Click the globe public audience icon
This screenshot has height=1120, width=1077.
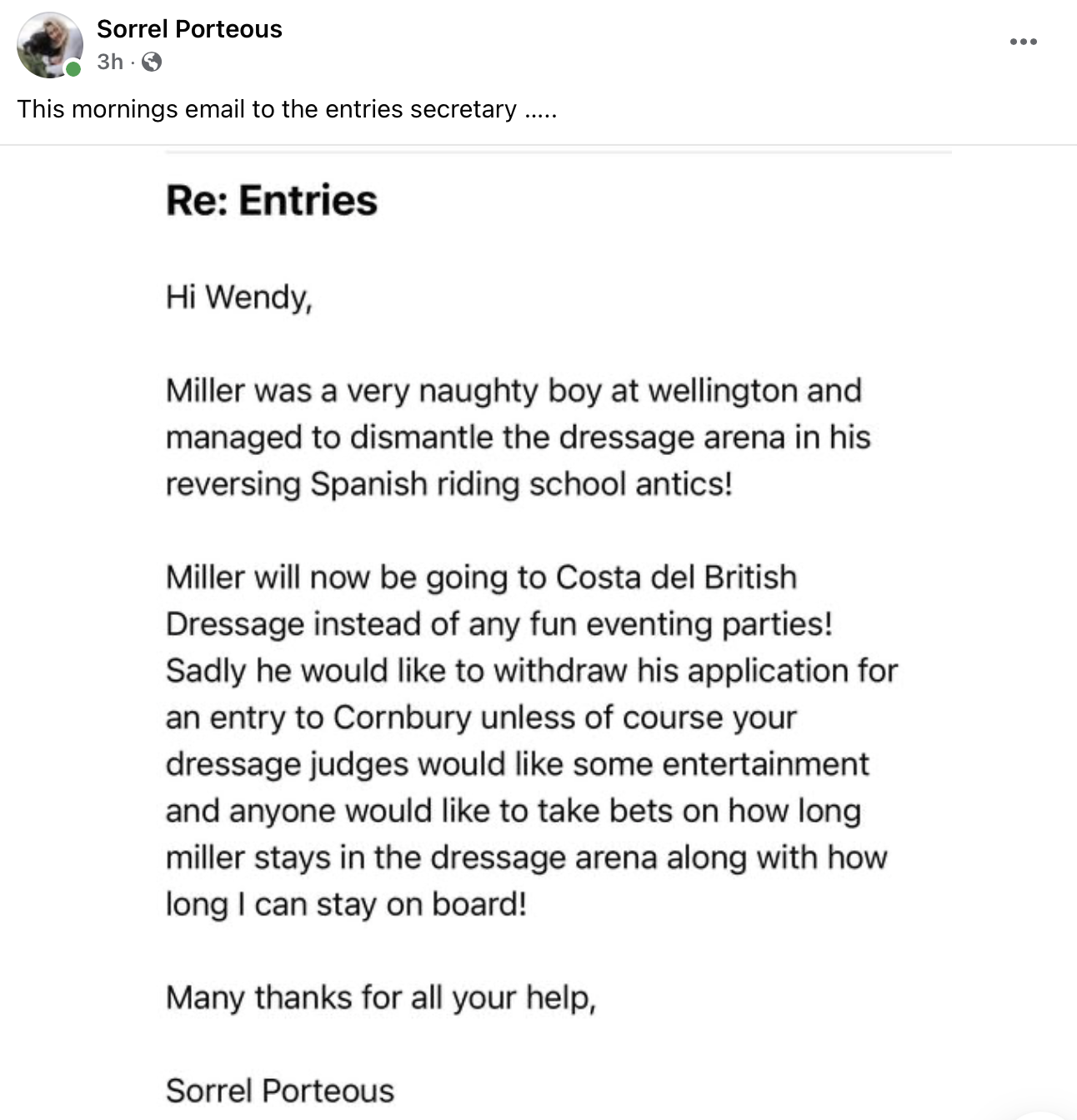[152, 62]
